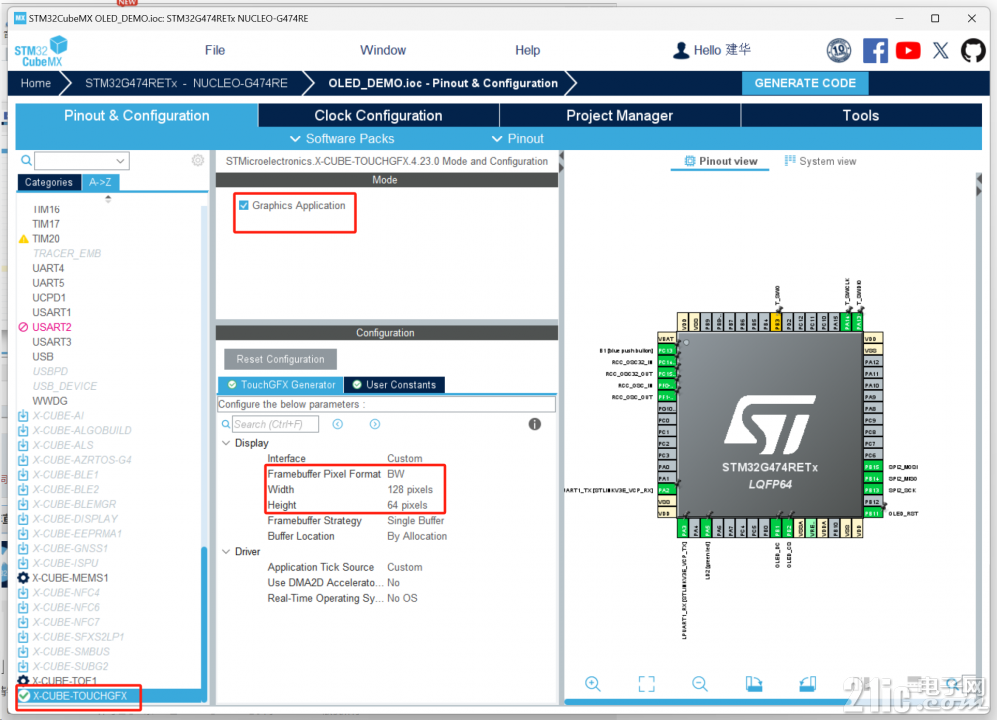Switch to the Tools tab
This screenshot has height=720, width=997.
(861, 116)
